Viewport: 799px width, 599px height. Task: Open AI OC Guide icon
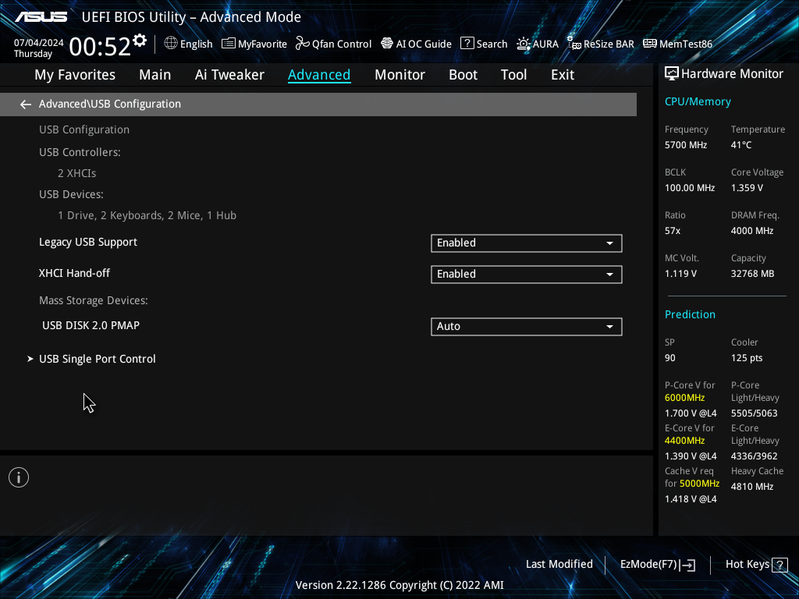pos(387,44)
